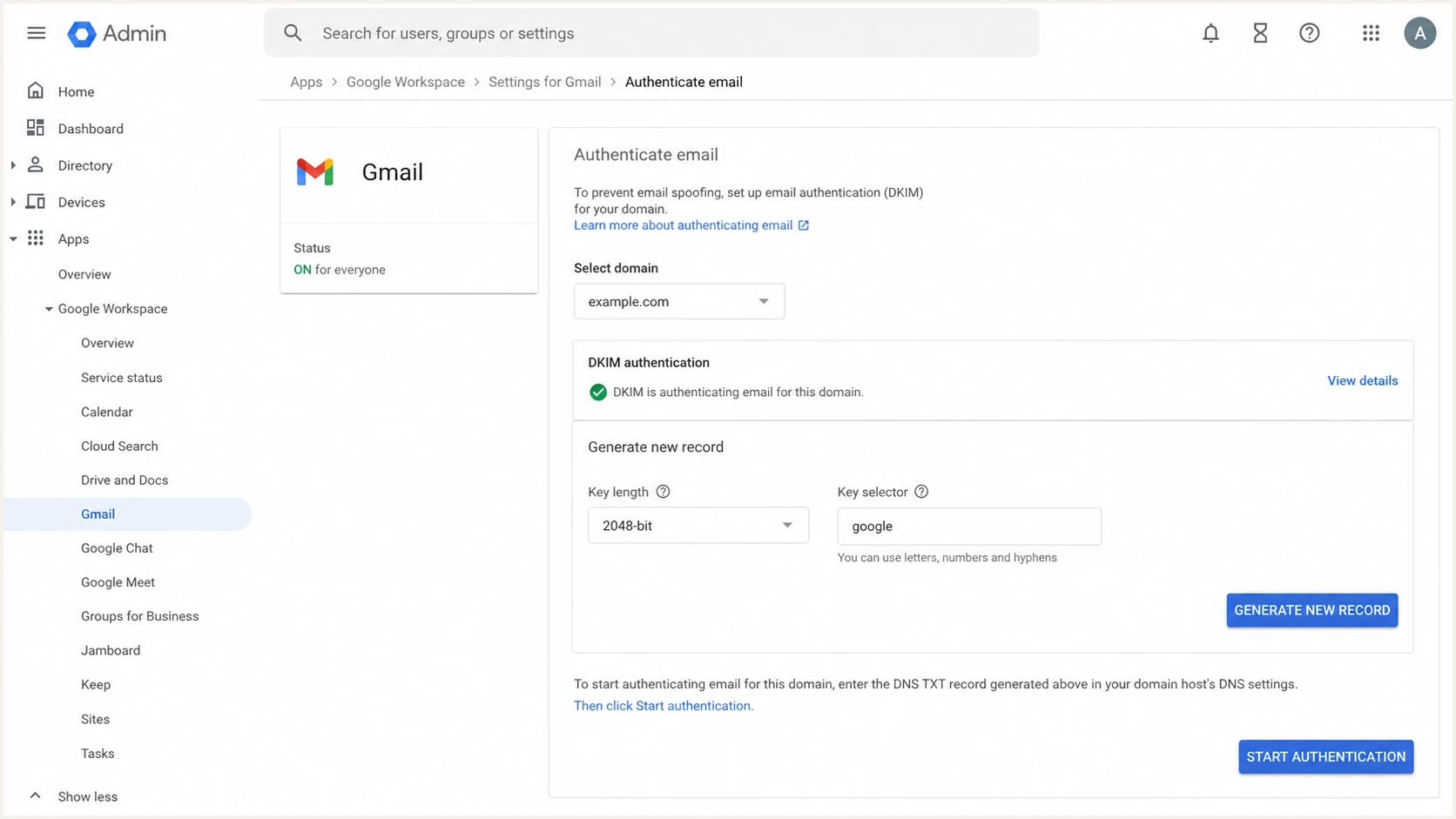The height and width of the screenshot is (819, 1456).
Task: Focus the Key selector input field
Action: (969, 527)
